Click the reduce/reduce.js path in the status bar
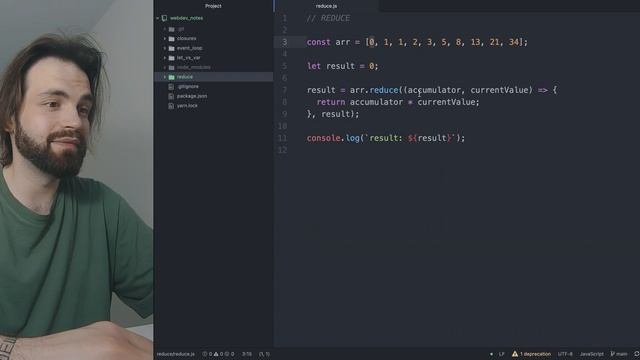 point(176,354)
